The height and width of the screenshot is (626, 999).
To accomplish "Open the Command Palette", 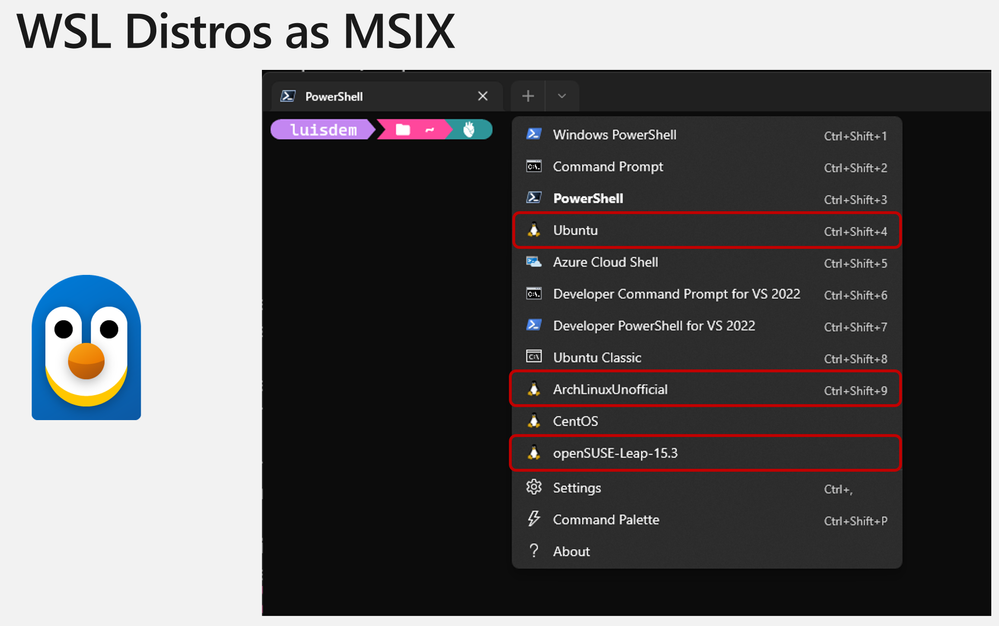I will point(707,520).
